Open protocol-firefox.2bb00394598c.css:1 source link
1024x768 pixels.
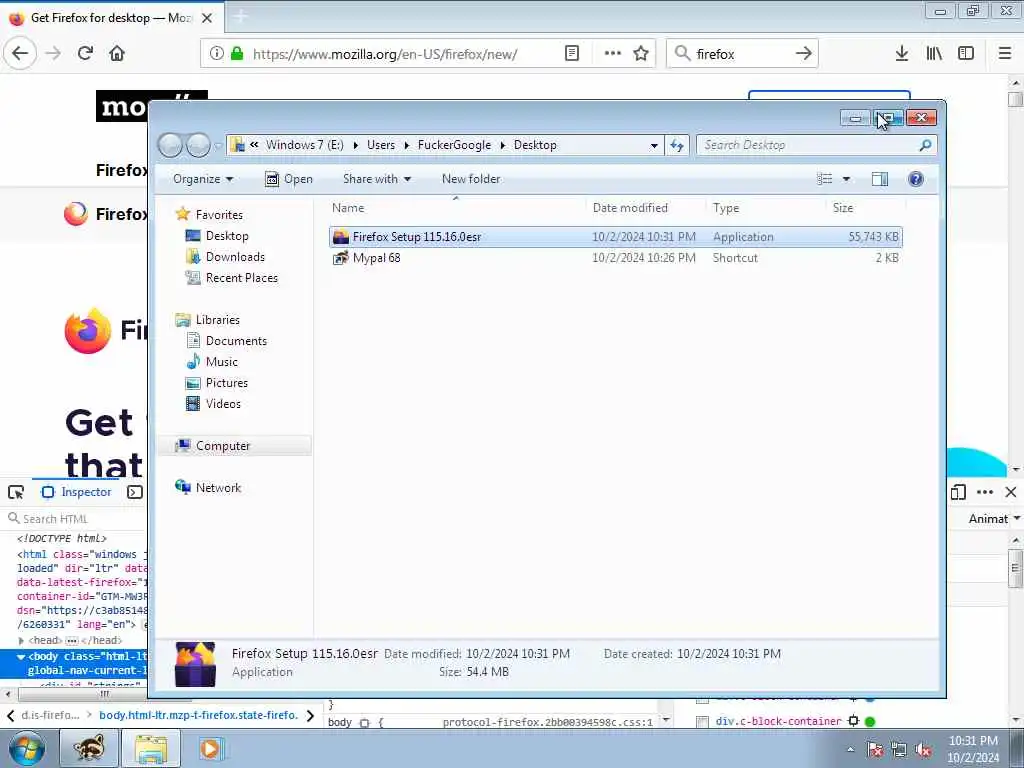click(x=547, y=722)
